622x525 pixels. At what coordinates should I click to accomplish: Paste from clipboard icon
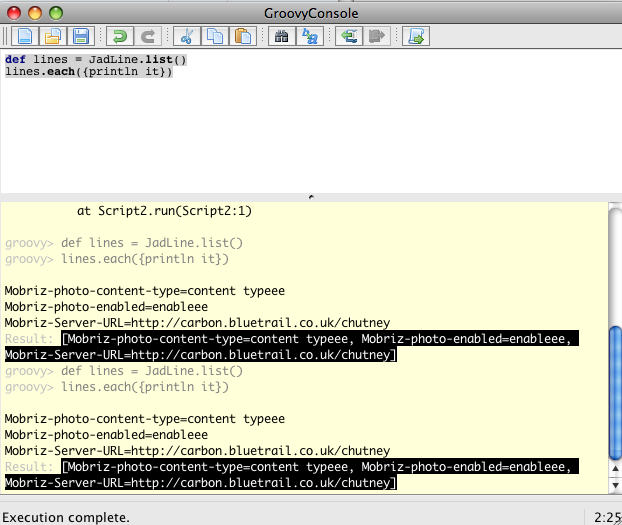pos(243,37)
